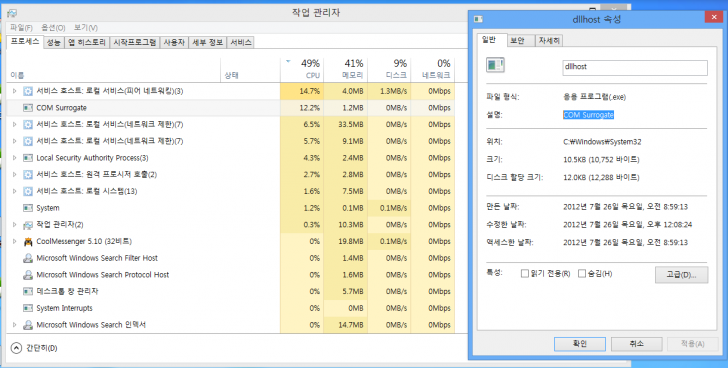
Task: Close the dllhost properties dialog
Action: click(x=713, y=18)
